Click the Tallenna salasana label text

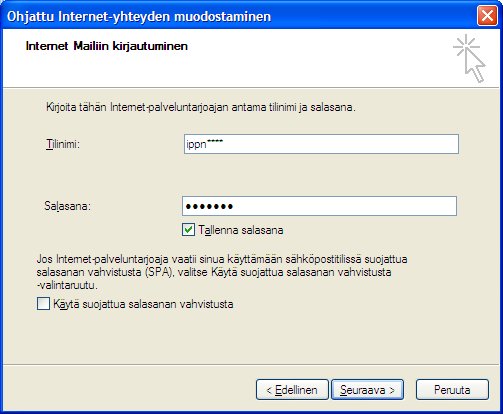click(x=241, y=230)
